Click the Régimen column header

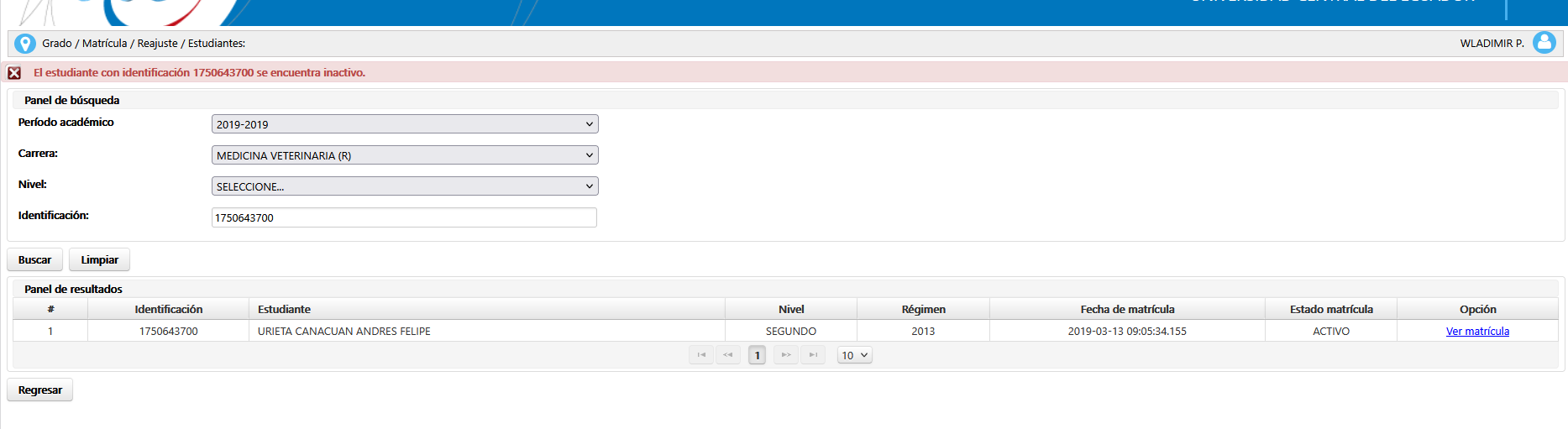click(x=924, y=309)
